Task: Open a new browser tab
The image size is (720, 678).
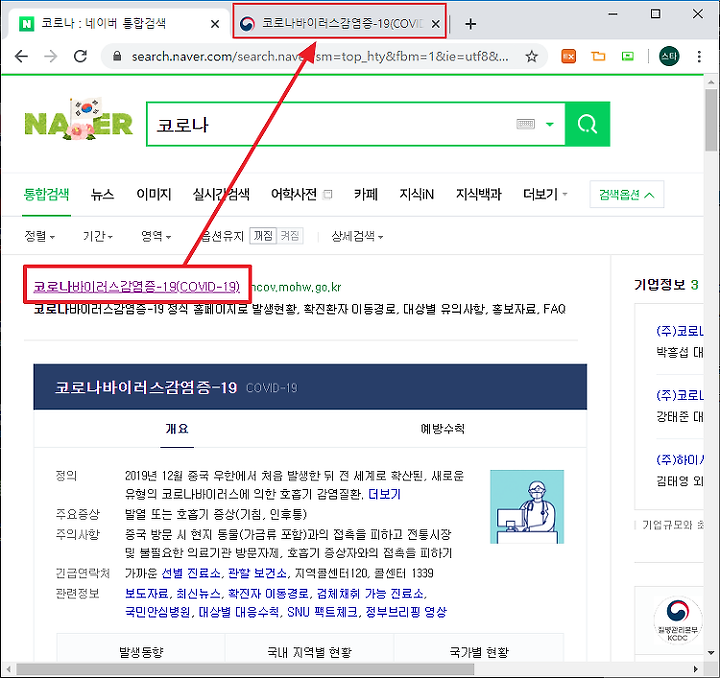Action: 470,24
